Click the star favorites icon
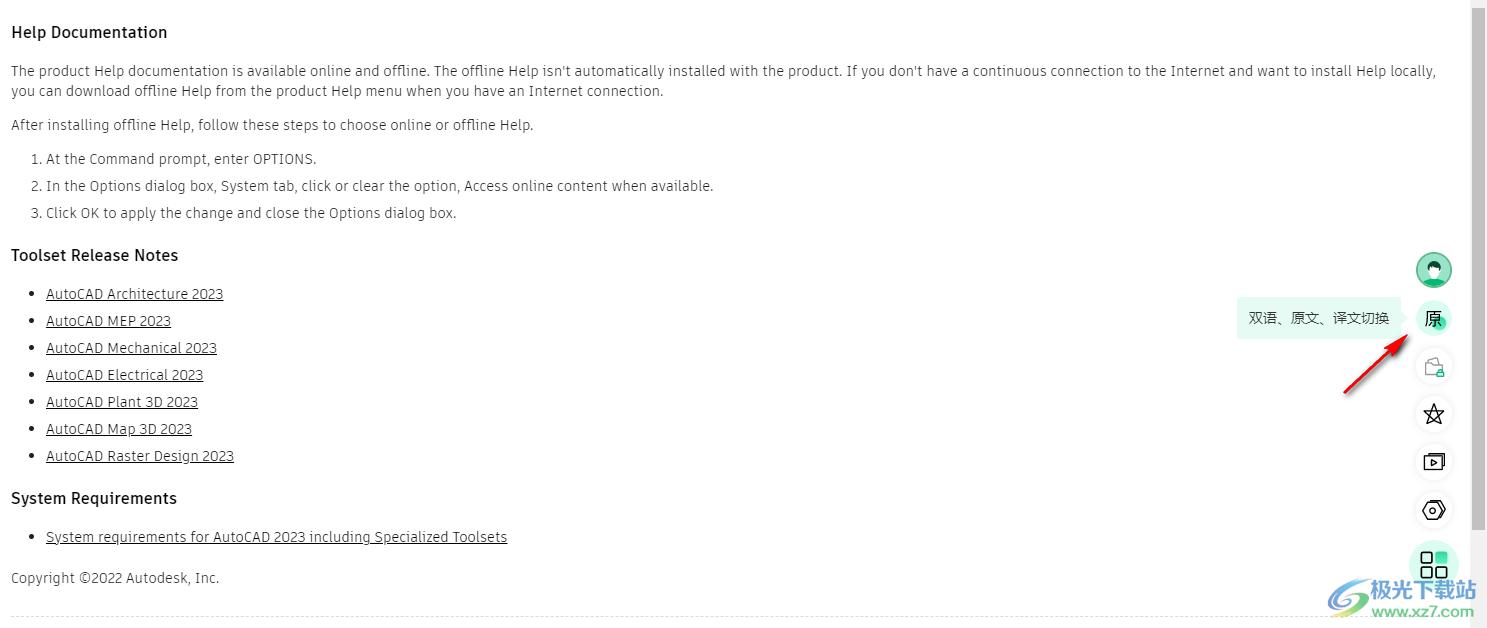Image resolution: width=1487 pixels, height=628 pixels. click(x=1433, y=414)
